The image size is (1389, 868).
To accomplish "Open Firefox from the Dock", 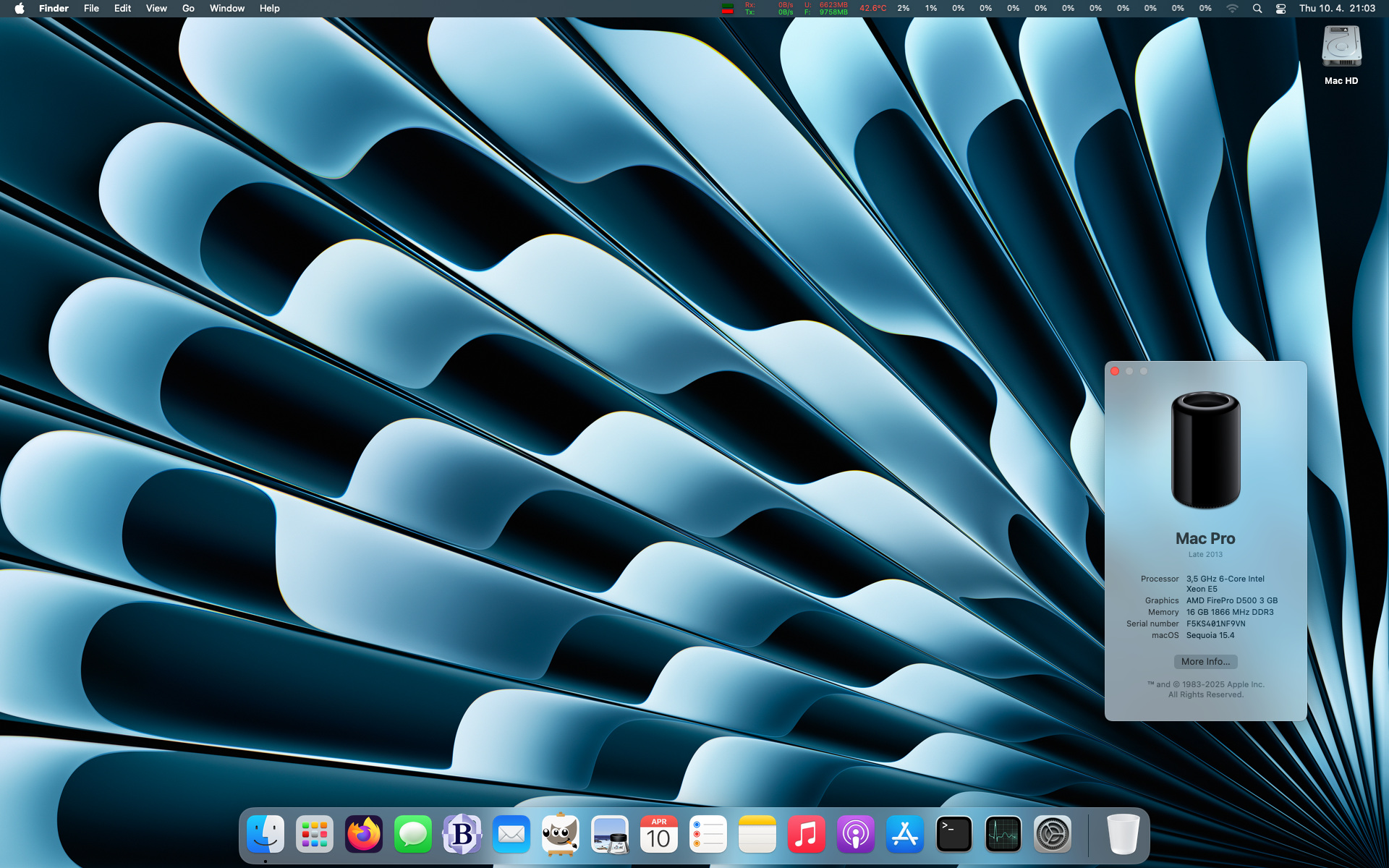I will 363,835.
